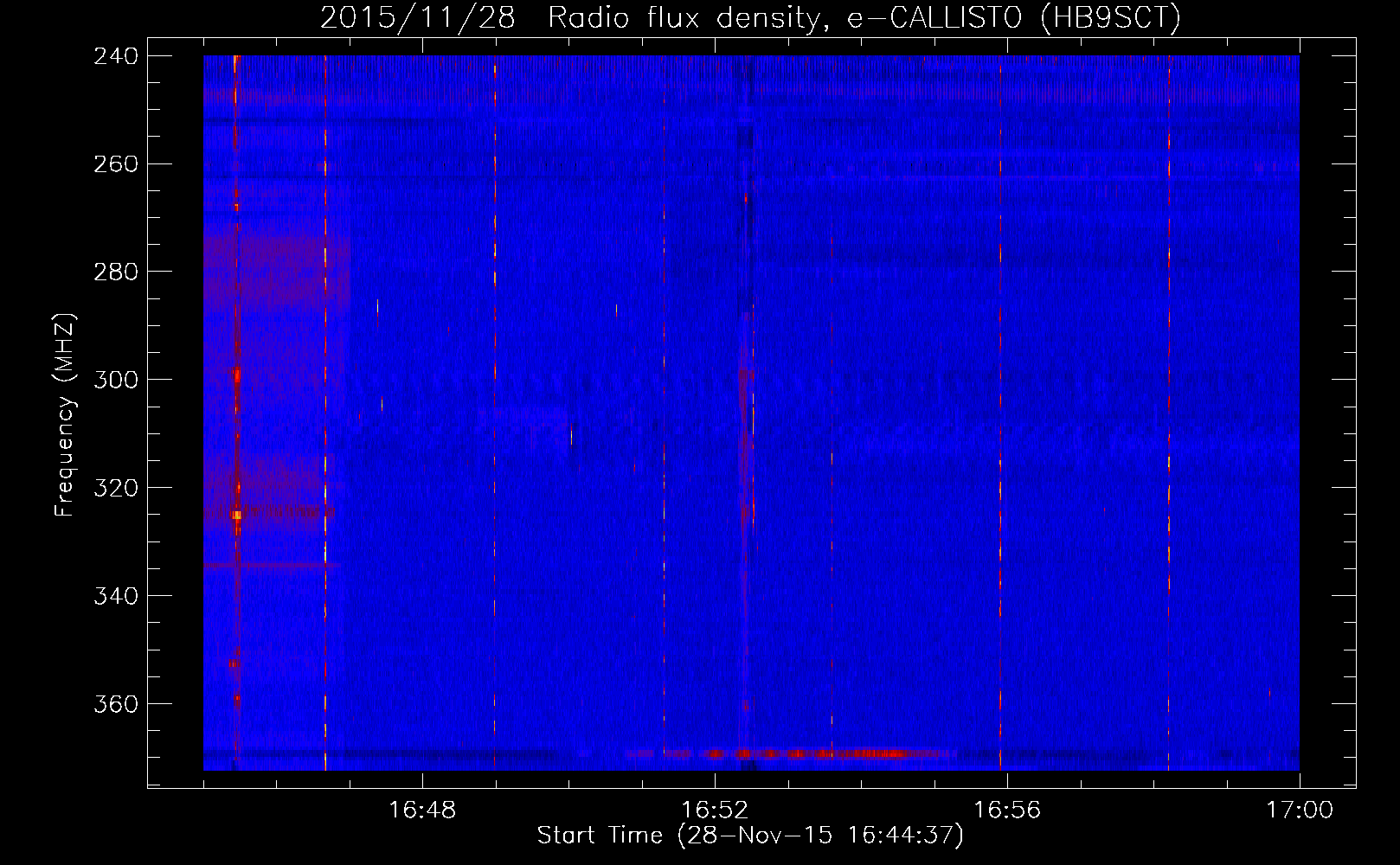Click the 320 frequency tick label

coord(116,488)
